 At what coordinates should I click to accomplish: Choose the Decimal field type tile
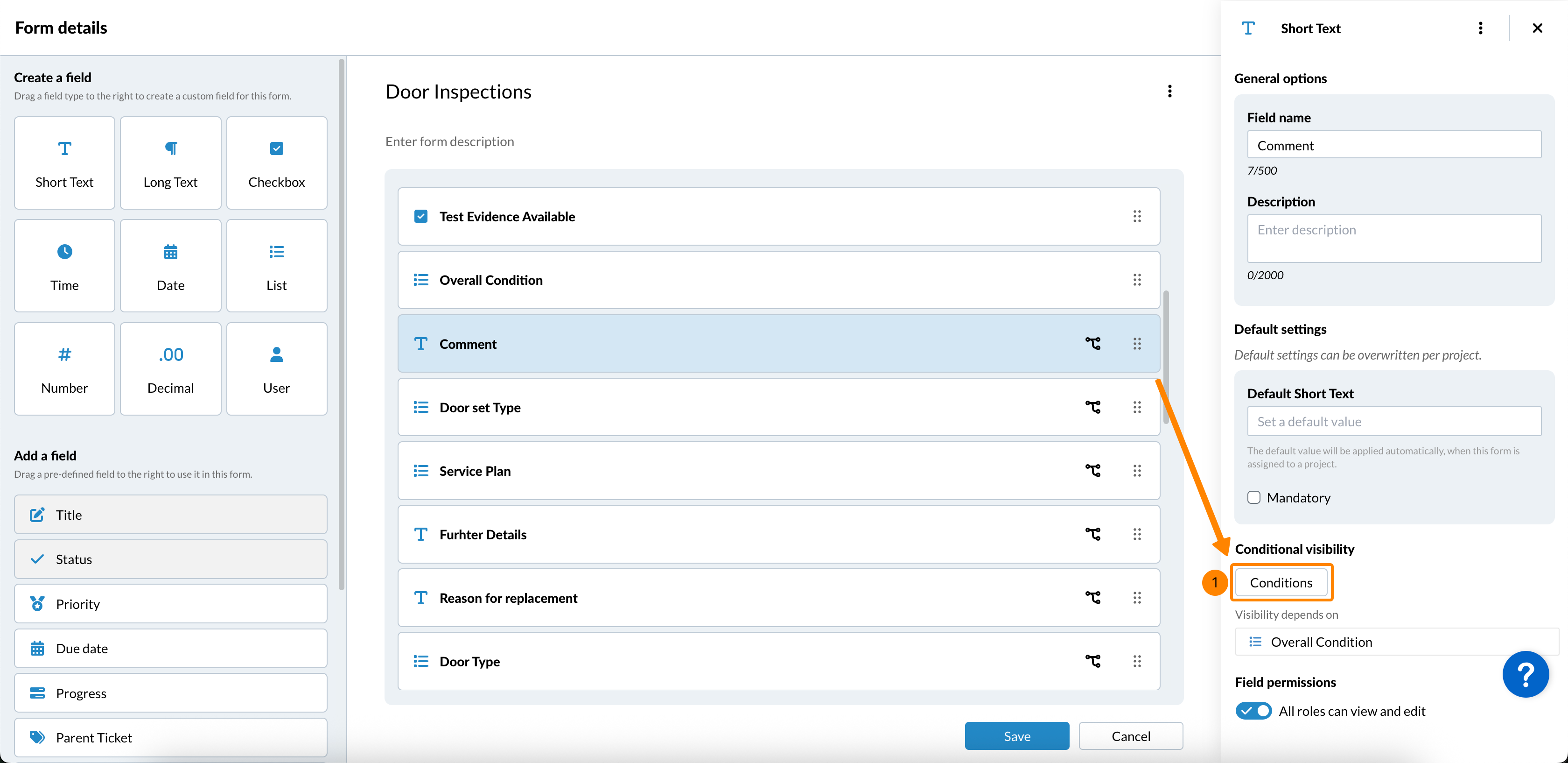click(170, 369)
